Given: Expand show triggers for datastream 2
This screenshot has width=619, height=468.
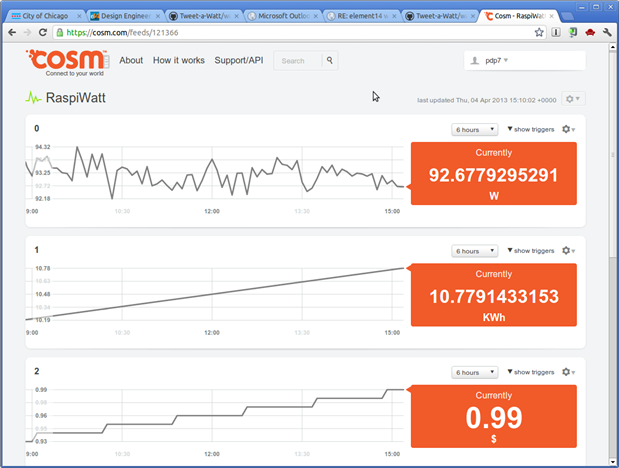Looking at the screenshot, I should click(531, 372).
